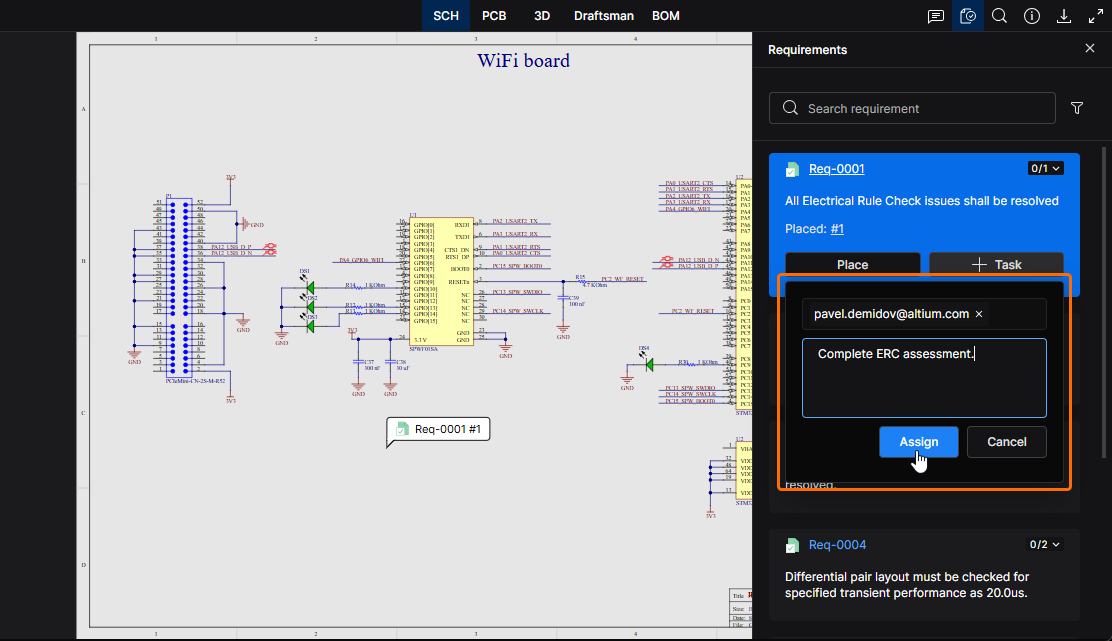Open the requirements filter funnel icon
1112x641 pixels.
pos(1077,108)
